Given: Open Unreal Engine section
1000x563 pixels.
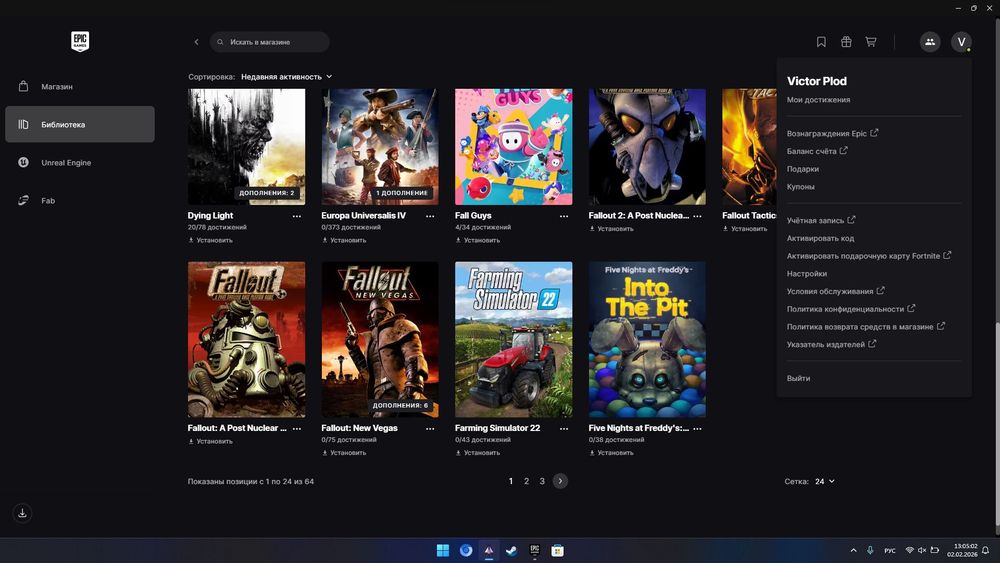Looking at the screenshot, I should coord(80,163).
